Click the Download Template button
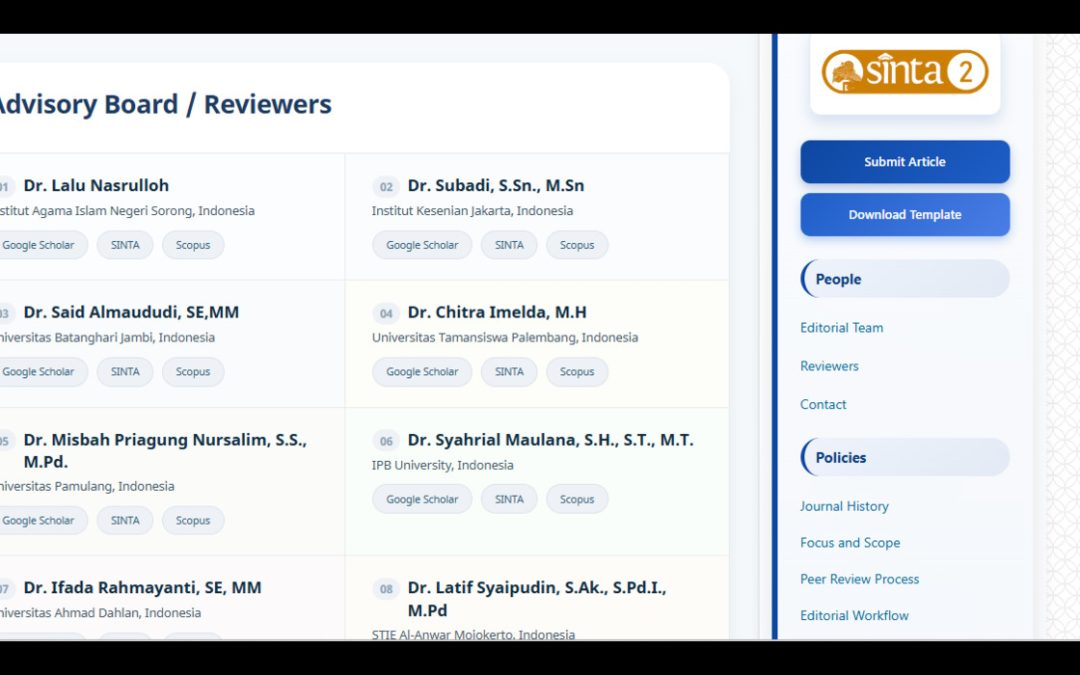 [x=904, y=215]
